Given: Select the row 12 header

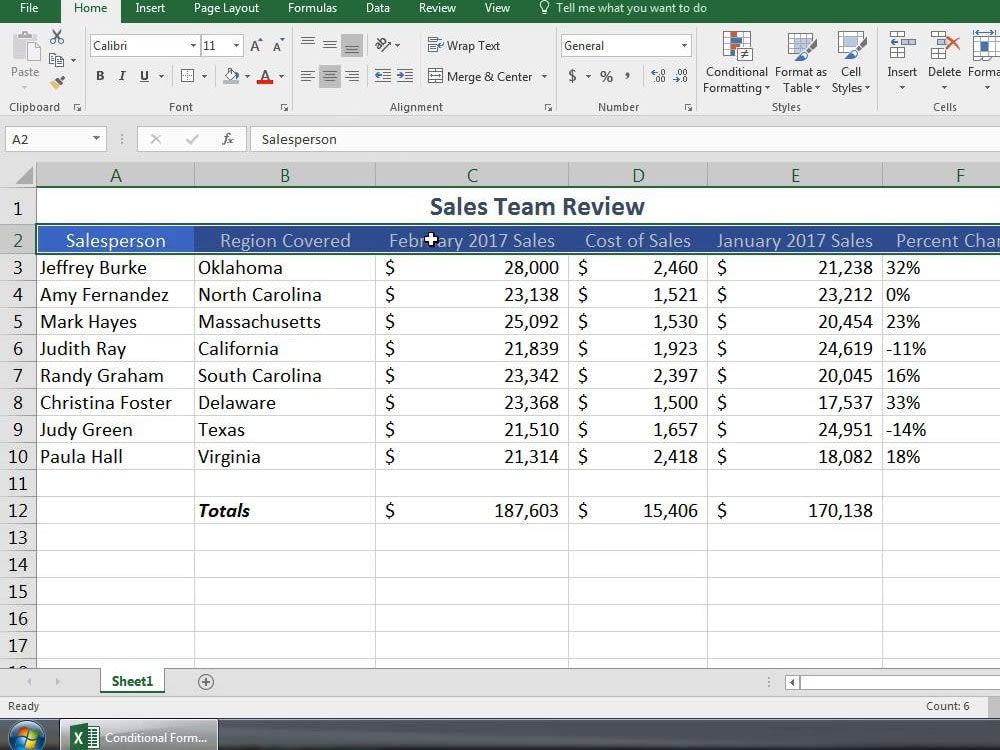Looking at the screenshot, I should 18,511.
